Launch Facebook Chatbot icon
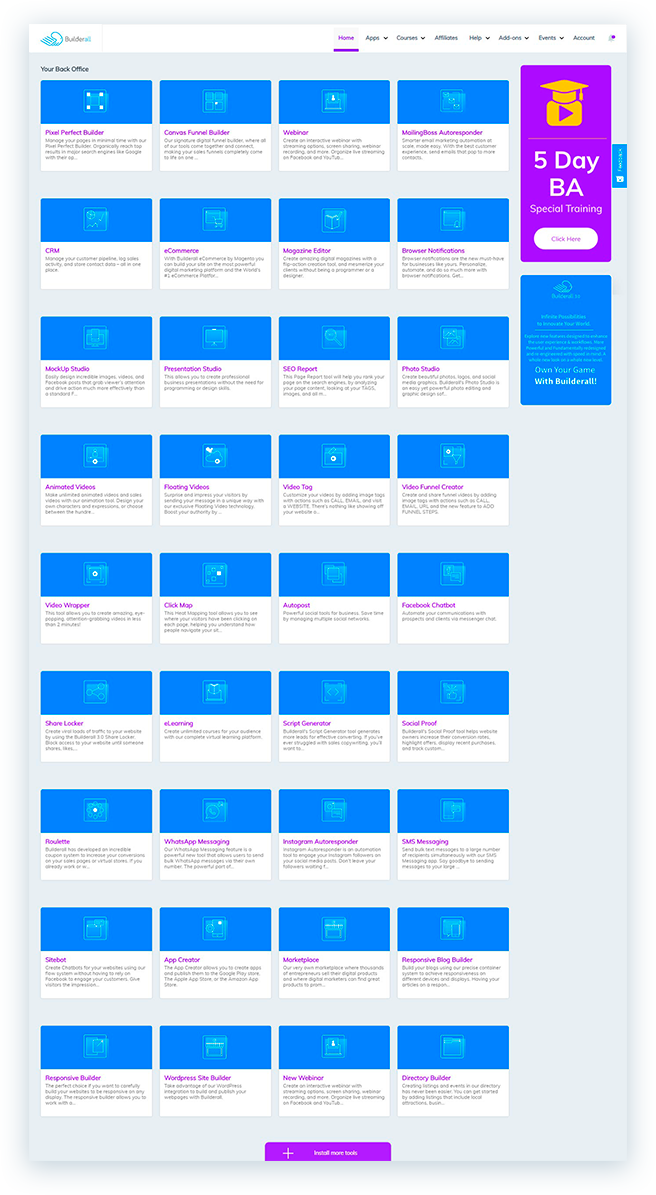The image size is (656, 1195). click(x=453, y=573)
